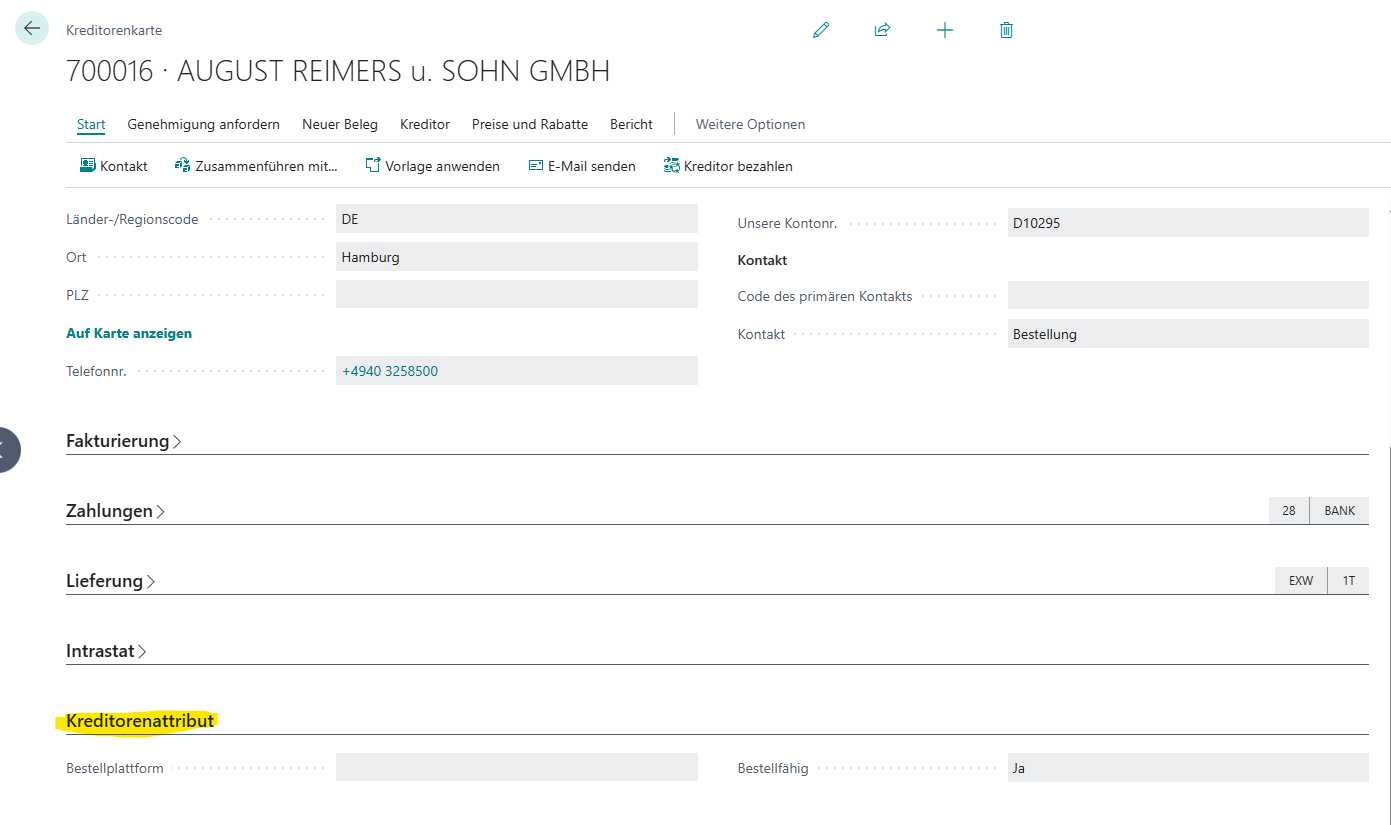Select the Start tab
Viewport: 1391px width, 825px height.
coord(91,124)
